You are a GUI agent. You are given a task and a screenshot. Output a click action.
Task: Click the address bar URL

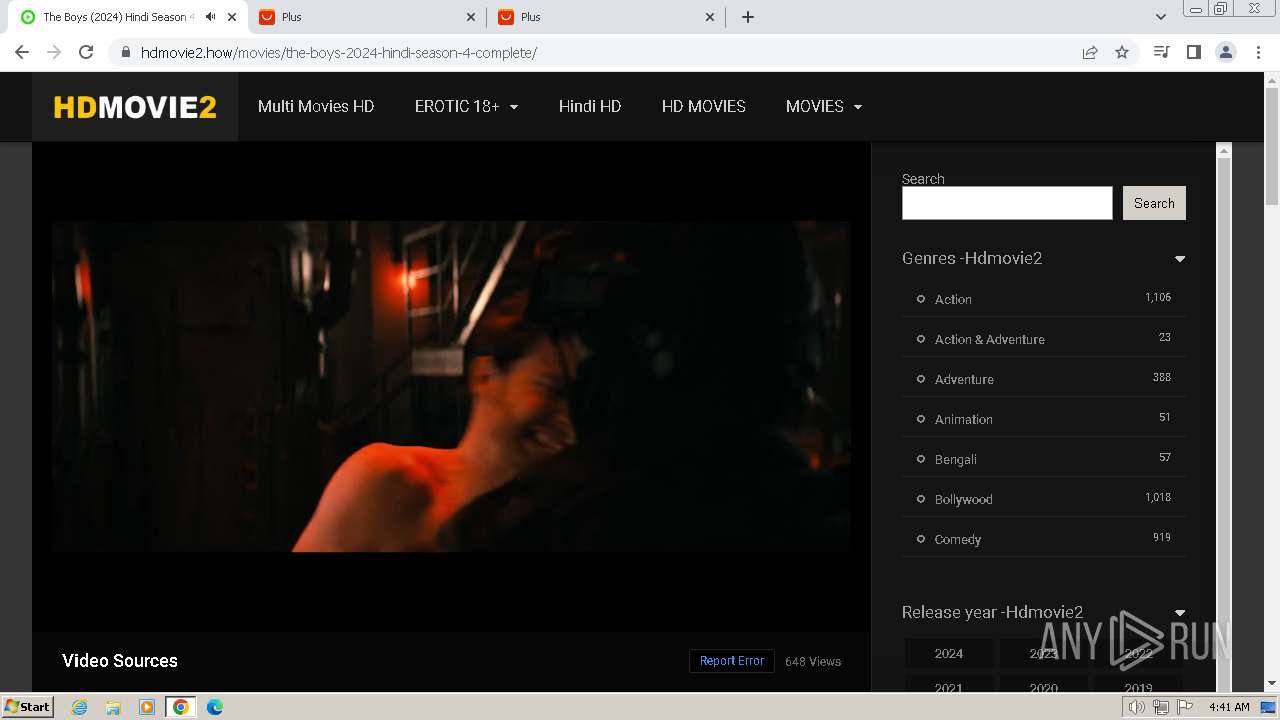pos(339,52)
